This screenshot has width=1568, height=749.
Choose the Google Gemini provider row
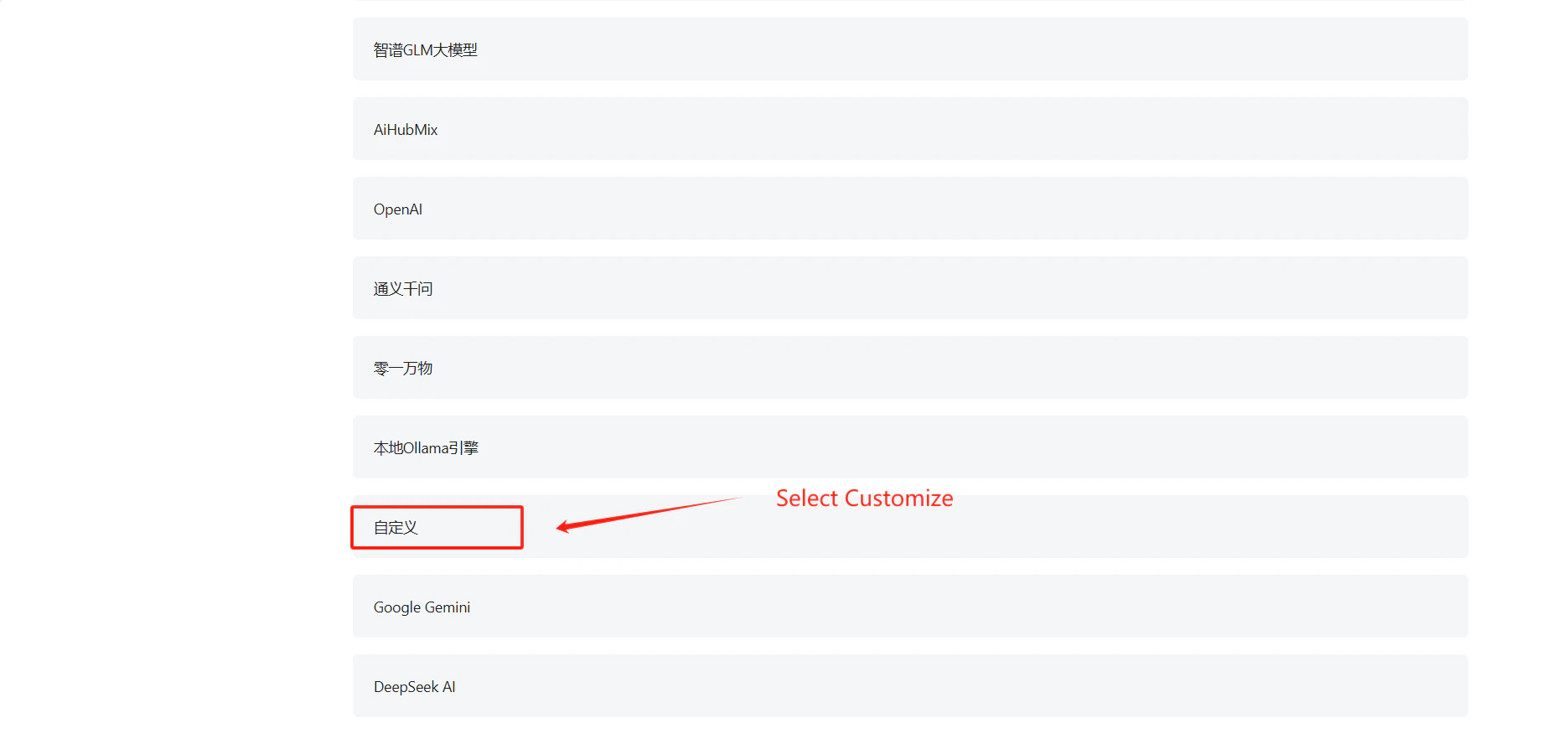(910, 607)
